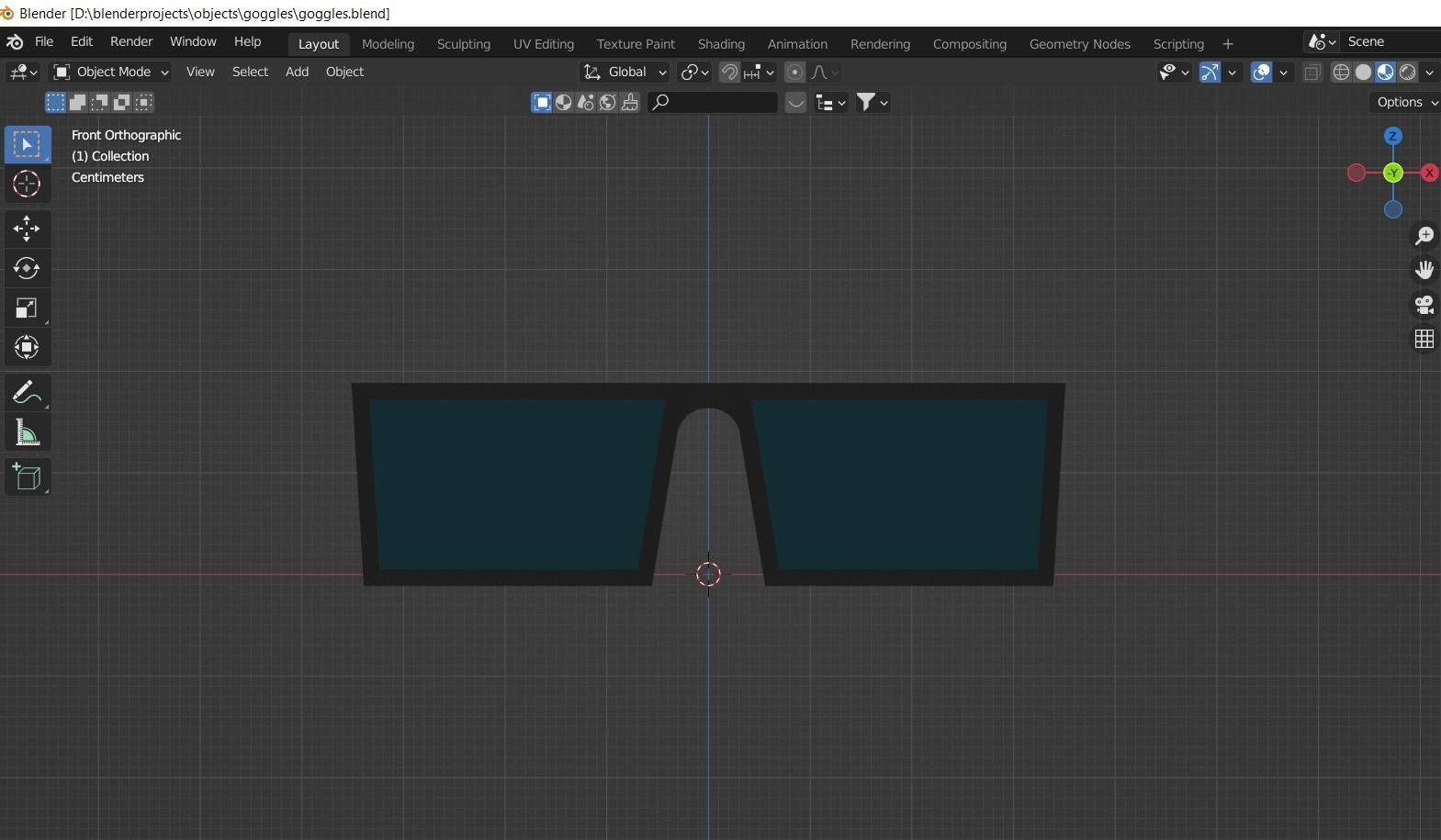This screenshot has height=840, width=1441.
Task: Open the object visibility and selectability dropdown
Action: [x=1174, y=72]
